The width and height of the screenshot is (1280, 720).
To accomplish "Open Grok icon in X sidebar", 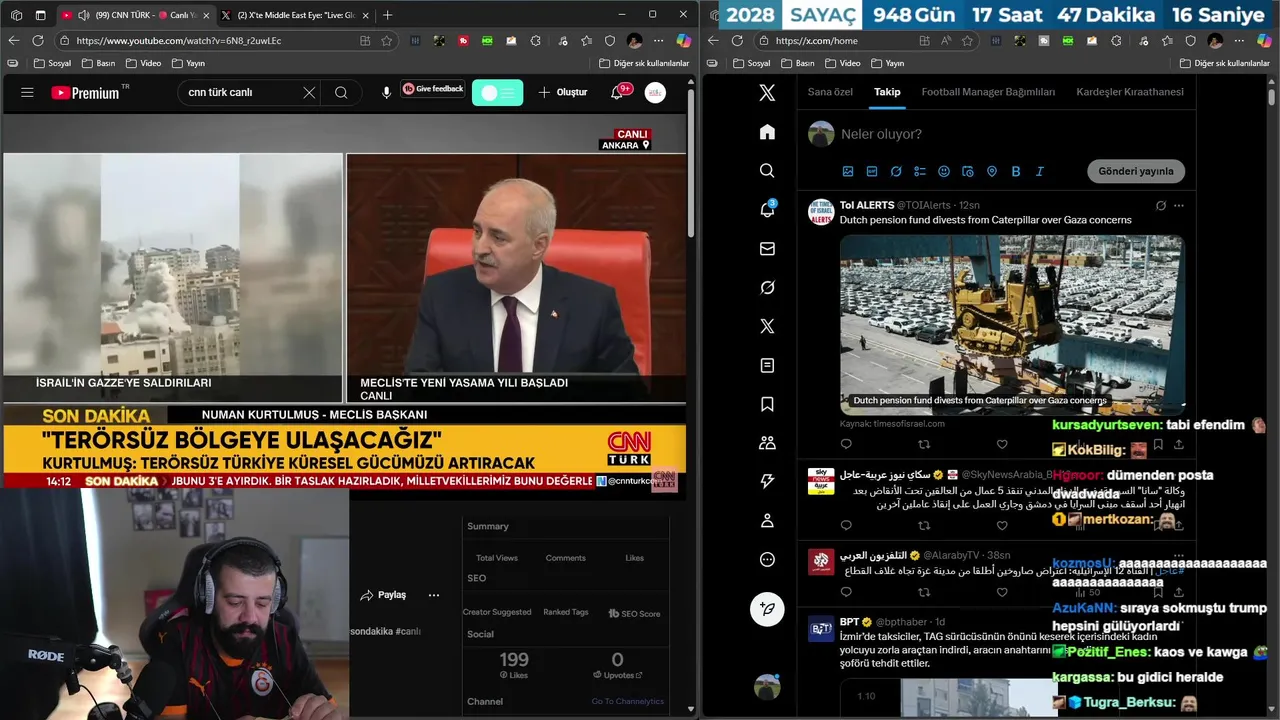I will [767, 288].
